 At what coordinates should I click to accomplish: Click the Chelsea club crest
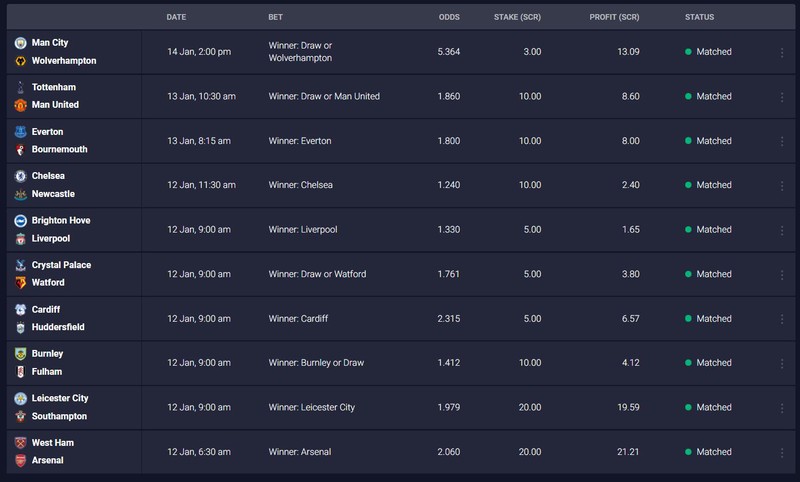(x=20, y=176)
